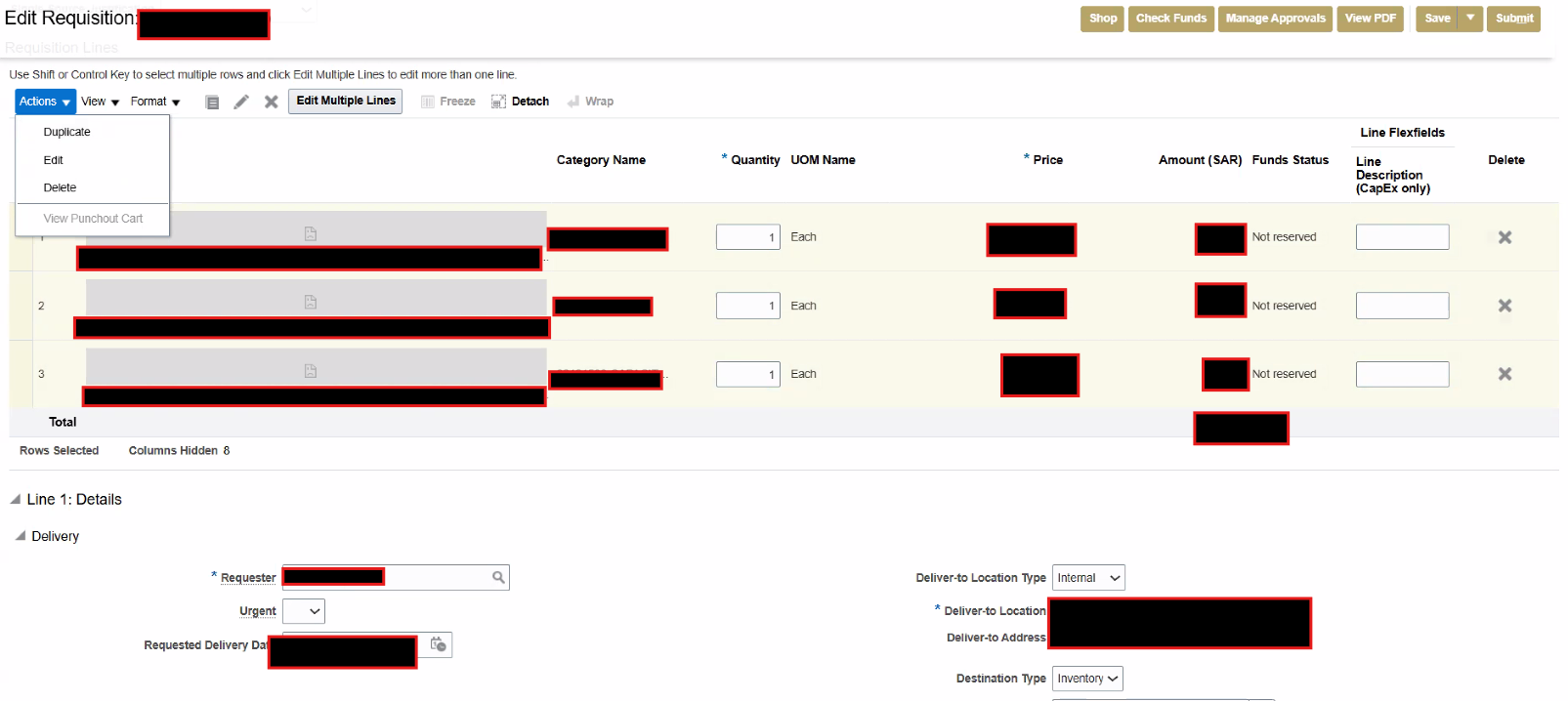The height and width of the screenshot is (701, 1568).
Task: Click the Category Name column header
Action: coord(601,160)
